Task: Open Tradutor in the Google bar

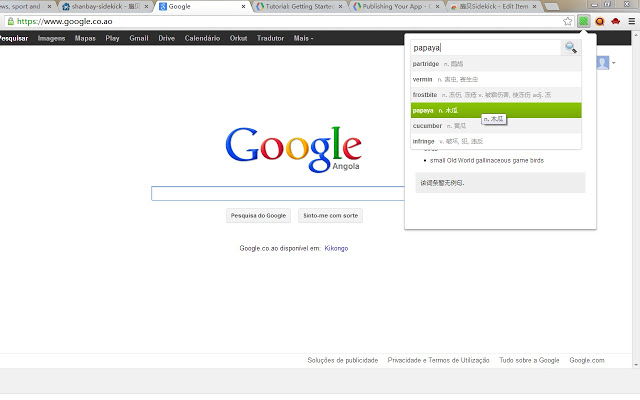Action: [270, 38]
